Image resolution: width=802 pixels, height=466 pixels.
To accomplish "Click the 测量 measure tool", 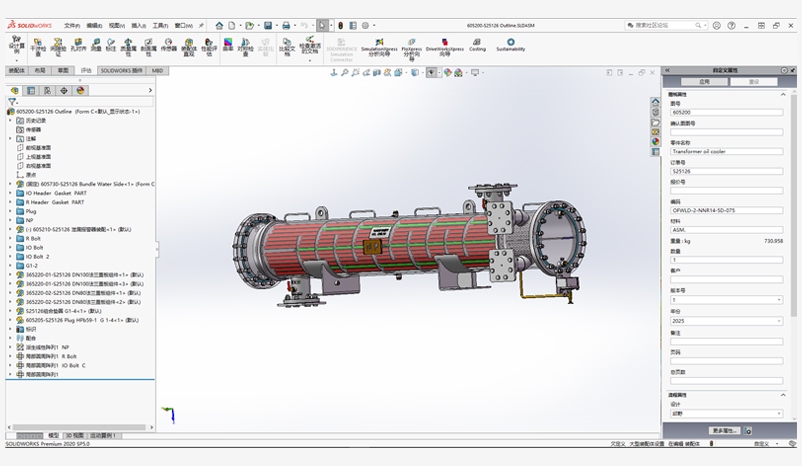I will tap(96, 45).
